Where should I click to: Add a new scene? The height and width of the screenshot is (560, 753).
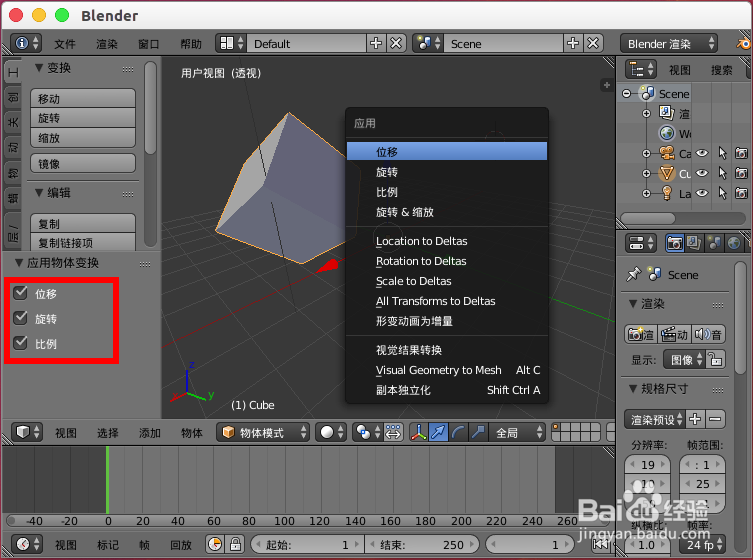point(573,43)
